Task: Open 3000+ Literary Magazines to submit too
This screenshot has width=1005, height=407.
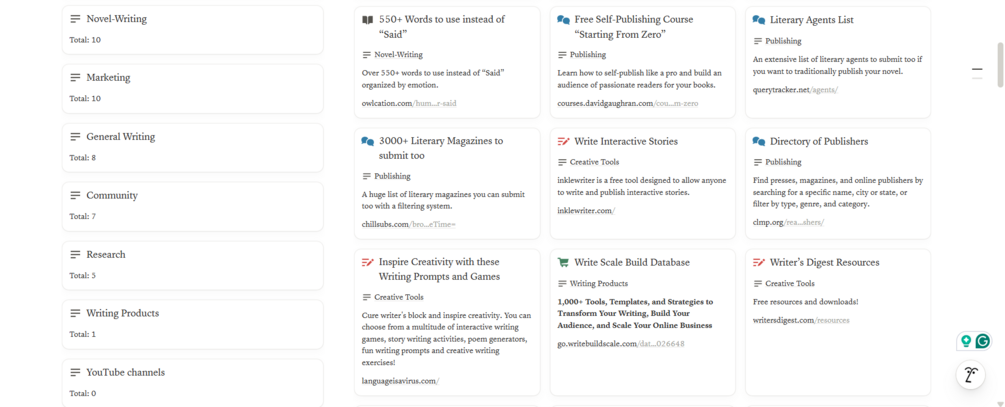Action: (x=441, y=148)
